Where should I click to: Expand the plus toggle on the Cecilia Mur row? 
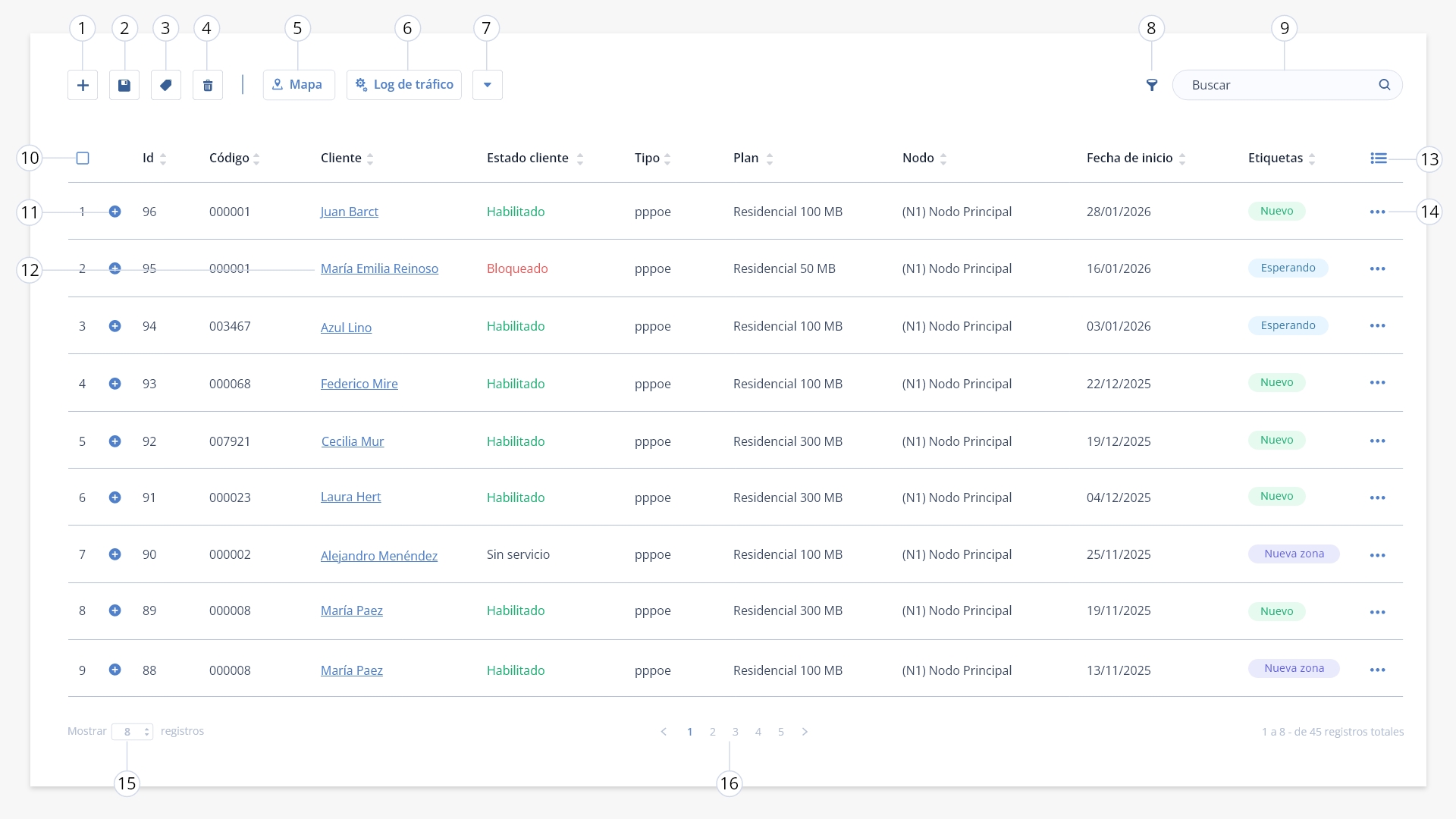tap(115, 441)
